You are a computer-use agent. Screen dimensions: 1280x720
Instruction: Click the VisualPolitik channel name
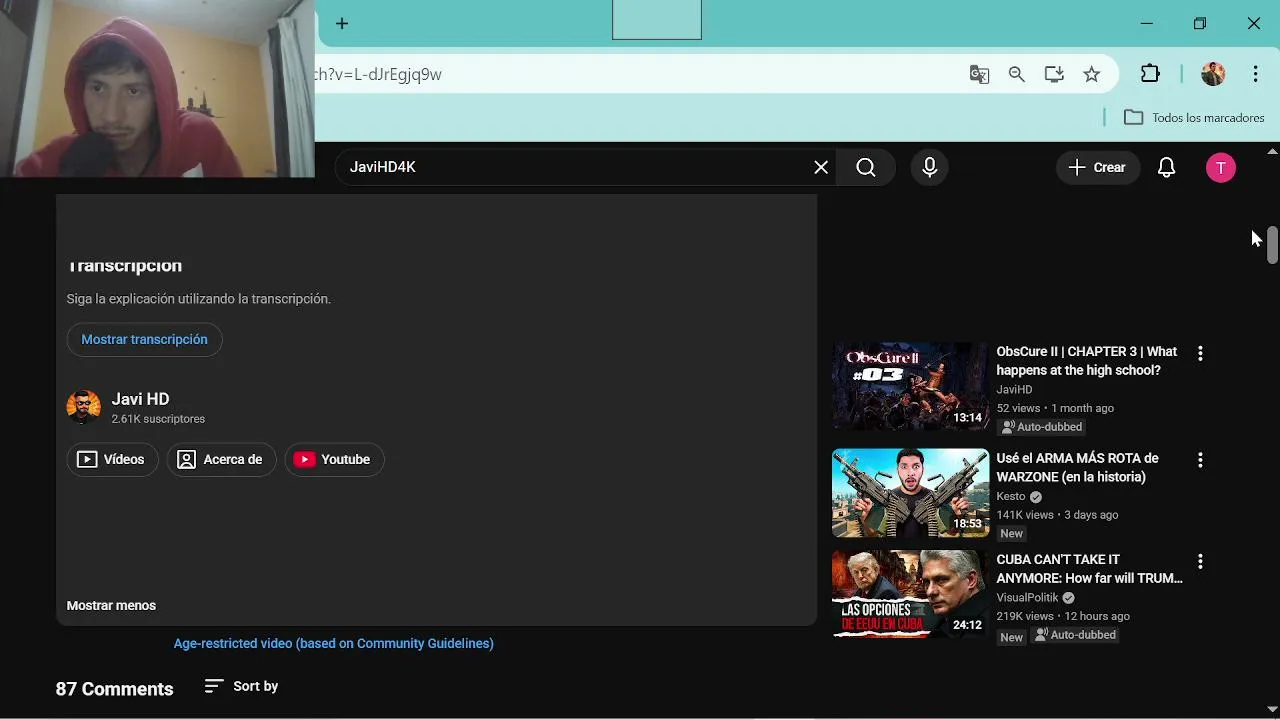tap(1027, 597)
